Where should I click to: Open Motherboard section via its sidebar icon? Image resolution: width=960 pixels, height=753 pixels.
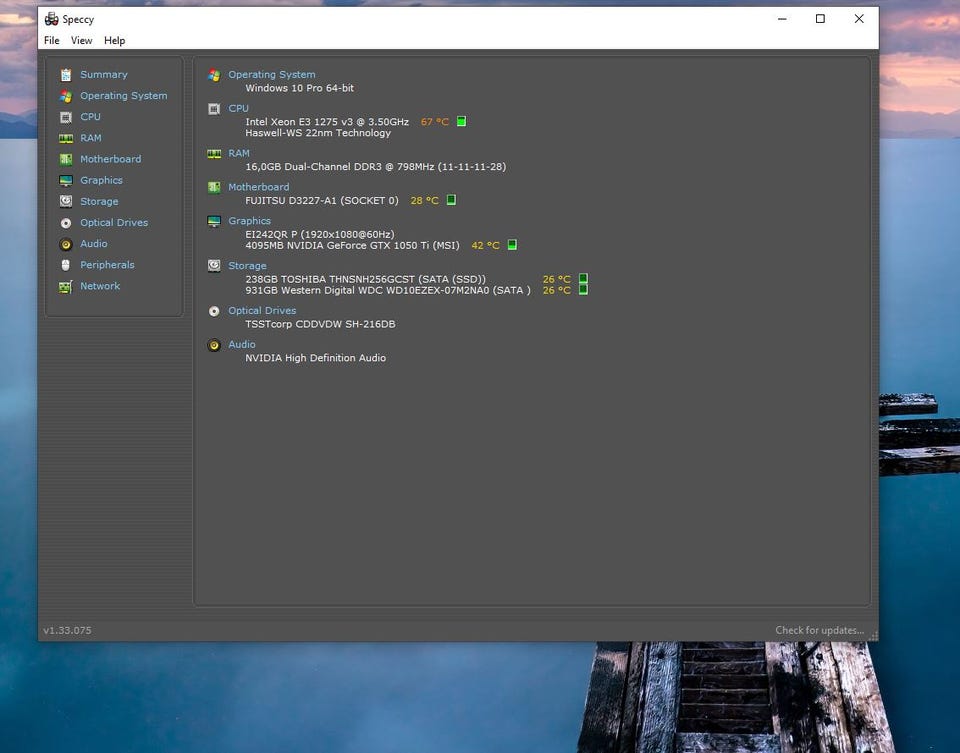tap(66, 159)
